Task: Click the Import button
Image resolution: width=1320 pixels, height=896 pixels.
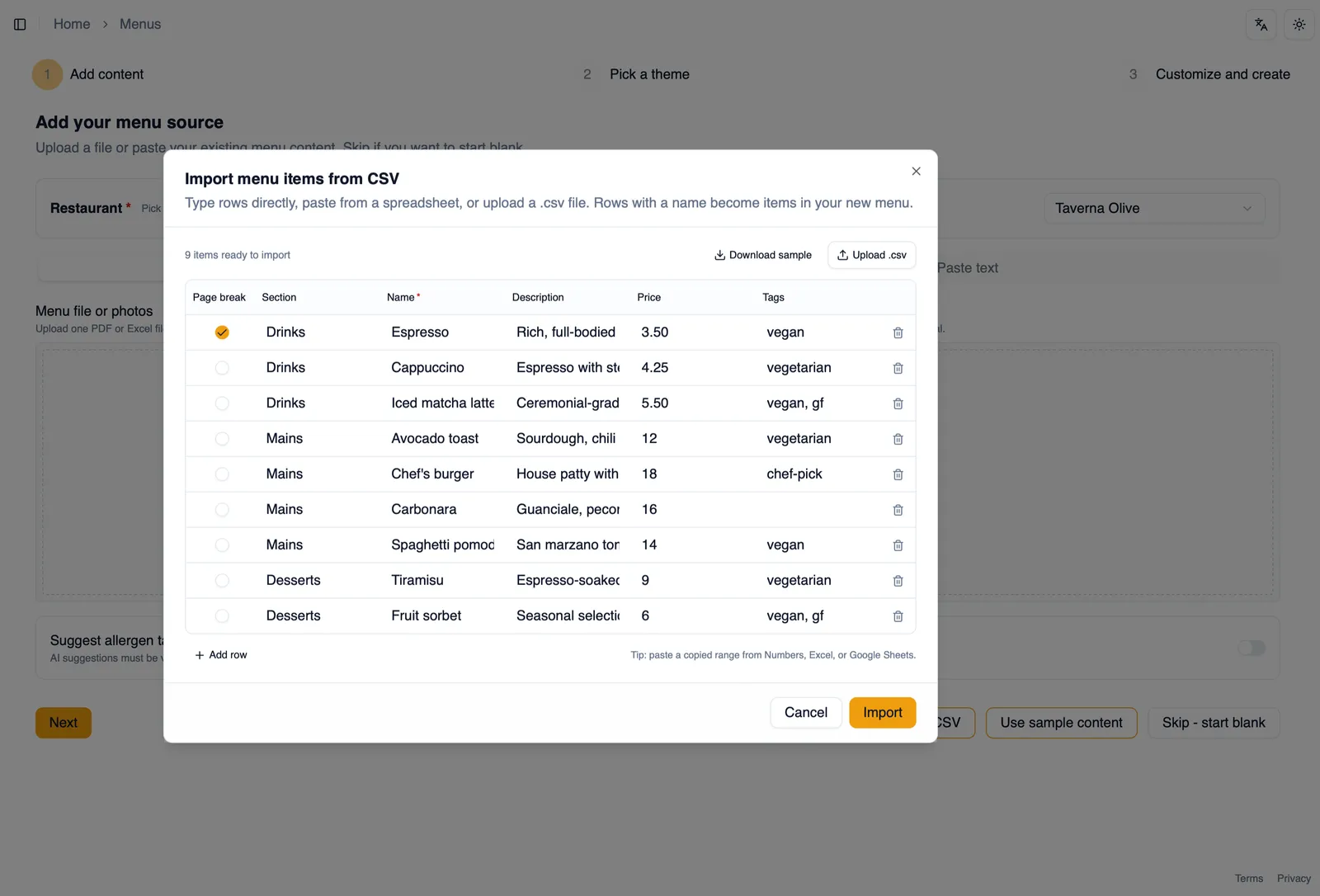Action: tap(882, 713)
